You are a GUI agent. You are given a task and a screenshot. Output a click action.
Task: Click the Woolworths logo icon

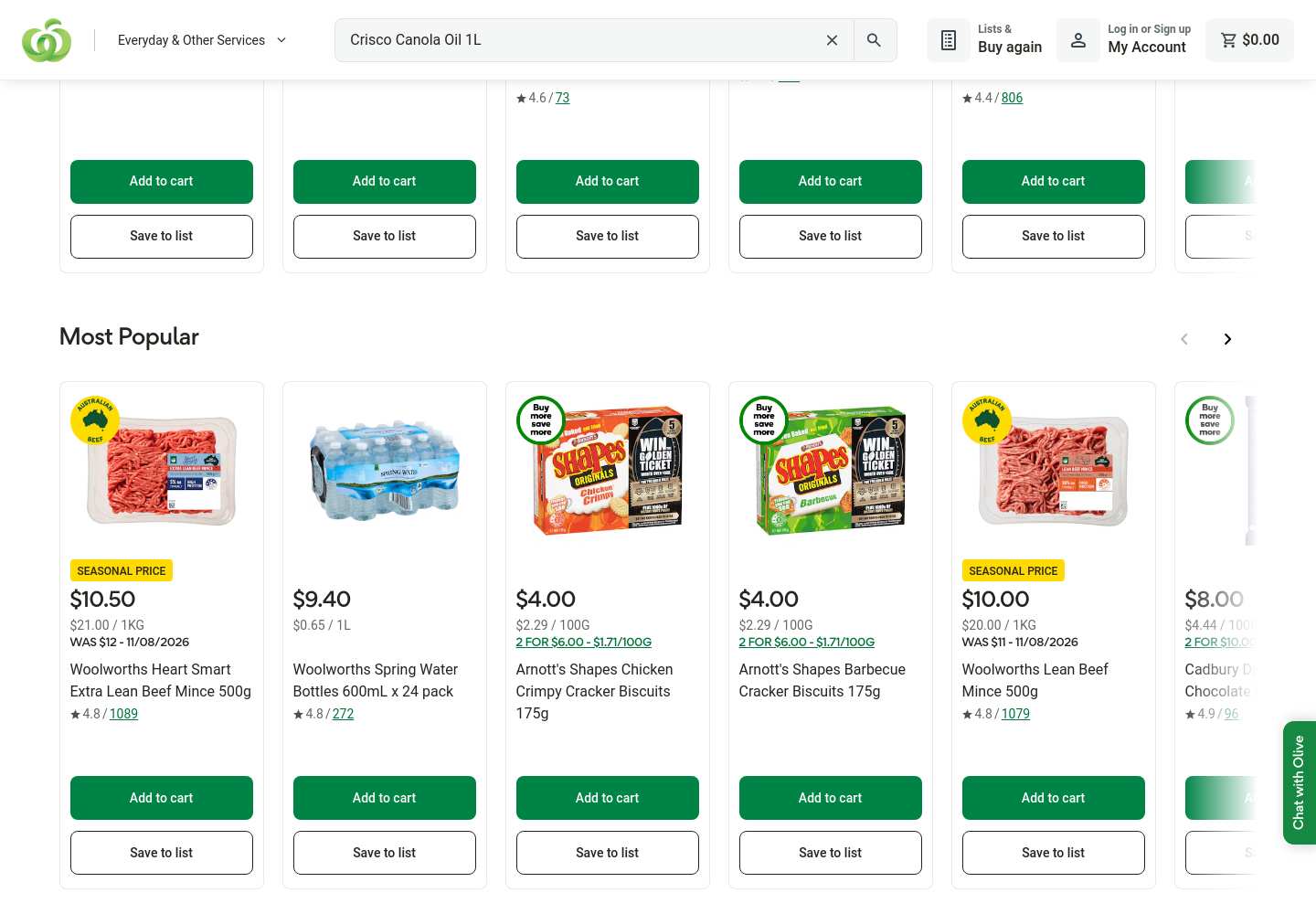(47, 40)
